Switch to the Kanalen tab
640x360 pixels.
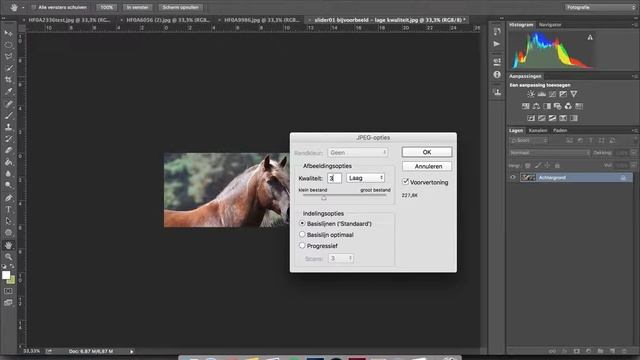[538, 131]
